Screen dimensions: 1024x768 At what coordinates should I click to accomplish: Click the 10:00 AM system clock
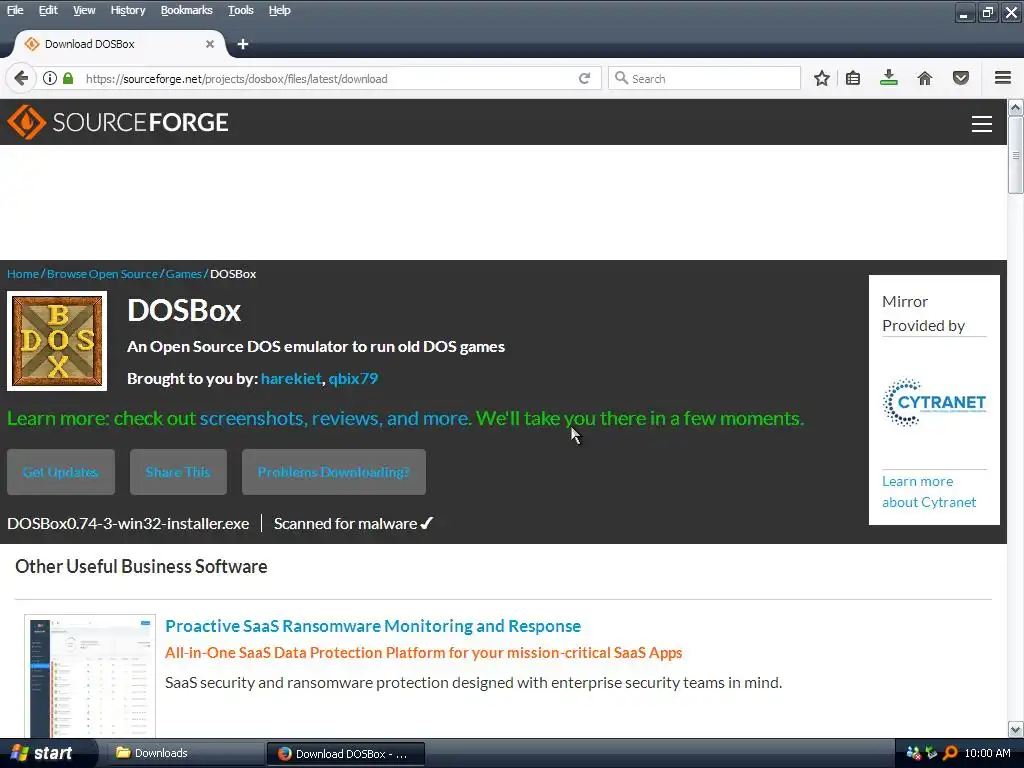click(987, 753)
